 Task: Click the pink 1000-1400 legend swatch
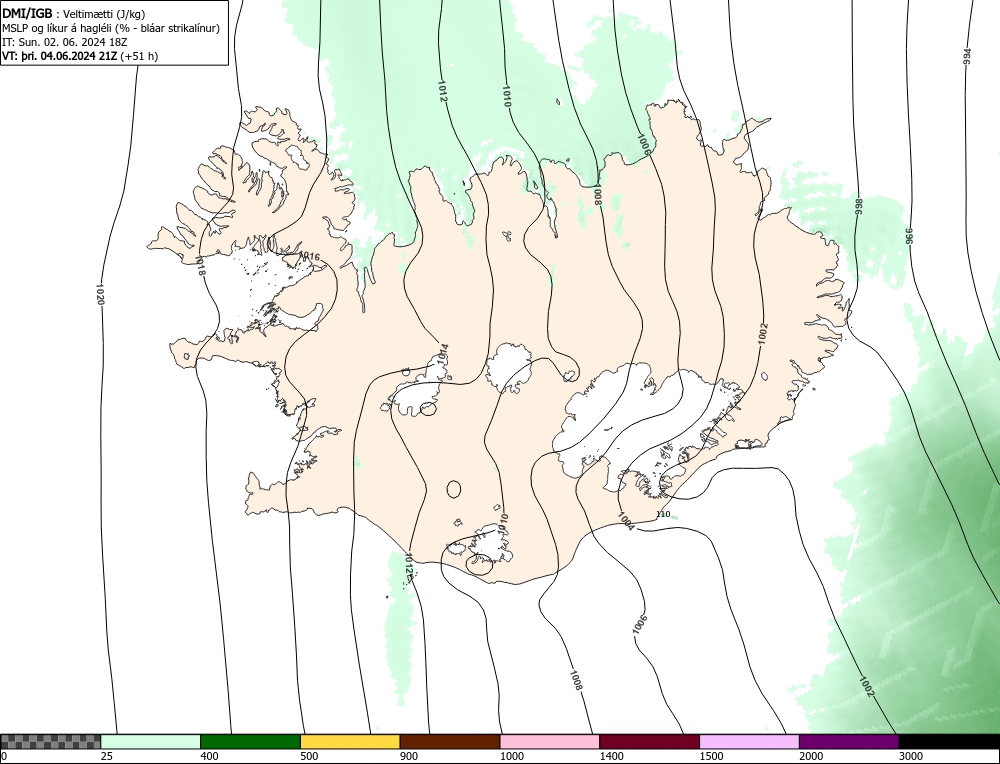(x=550, y=742)
